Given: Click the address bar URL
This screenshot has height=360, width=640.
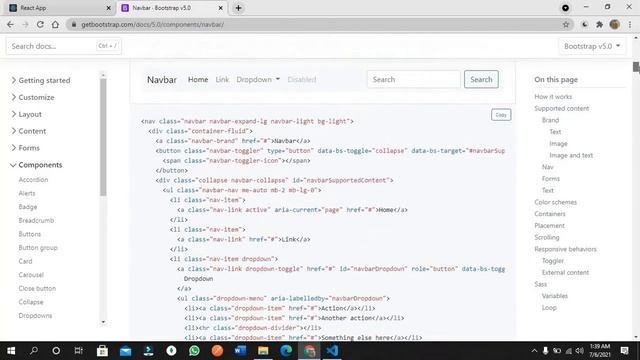Looking at the screenshot, I should coord(152,24).
